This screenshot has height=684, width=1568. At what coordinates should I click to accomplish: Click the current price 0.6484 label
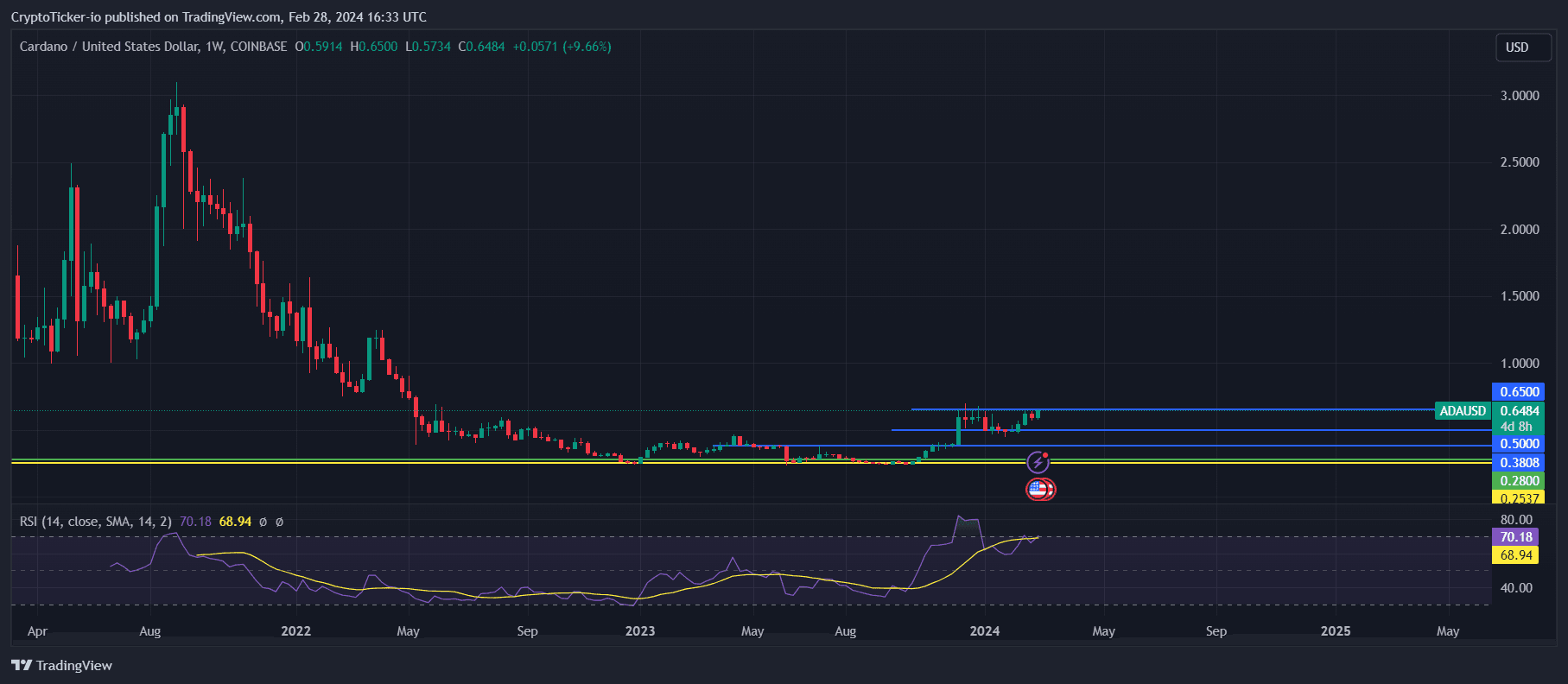point(1519,411)
